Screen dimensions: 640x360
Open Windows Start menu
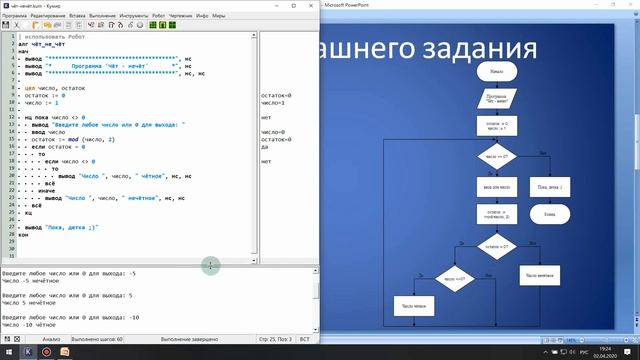point(9,352)
